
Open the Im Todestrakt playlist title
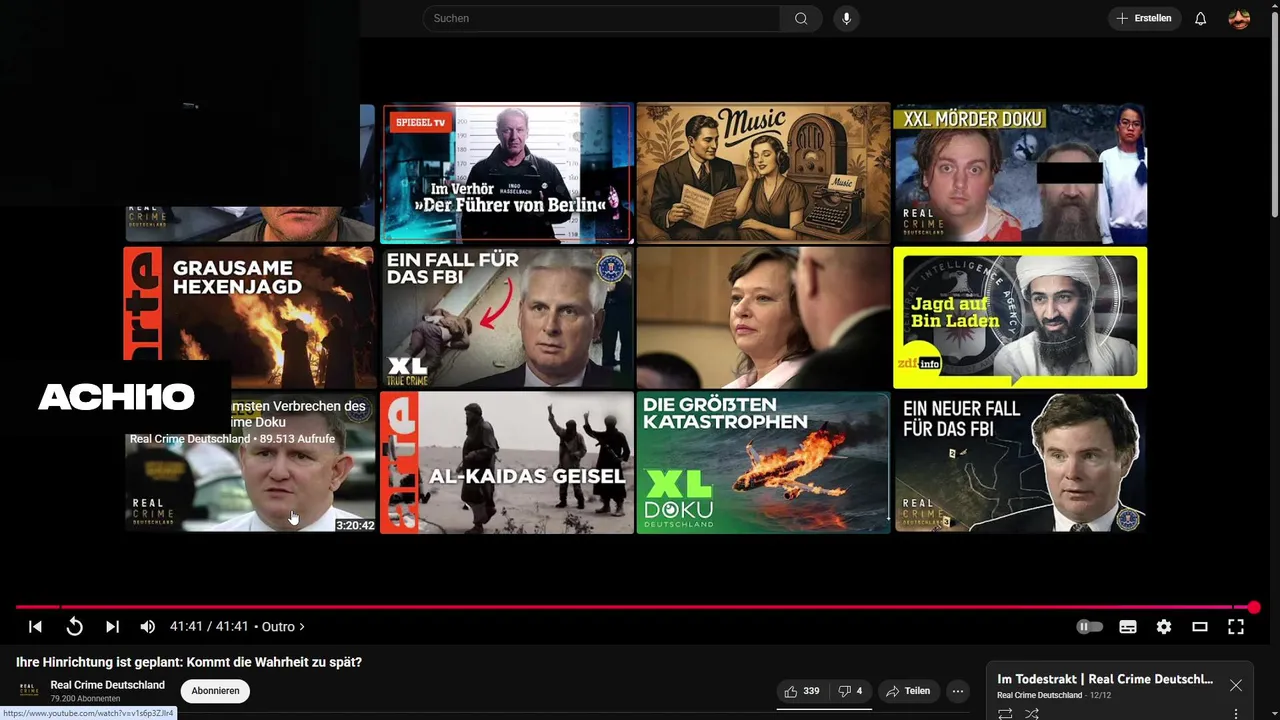point(1105,679)
